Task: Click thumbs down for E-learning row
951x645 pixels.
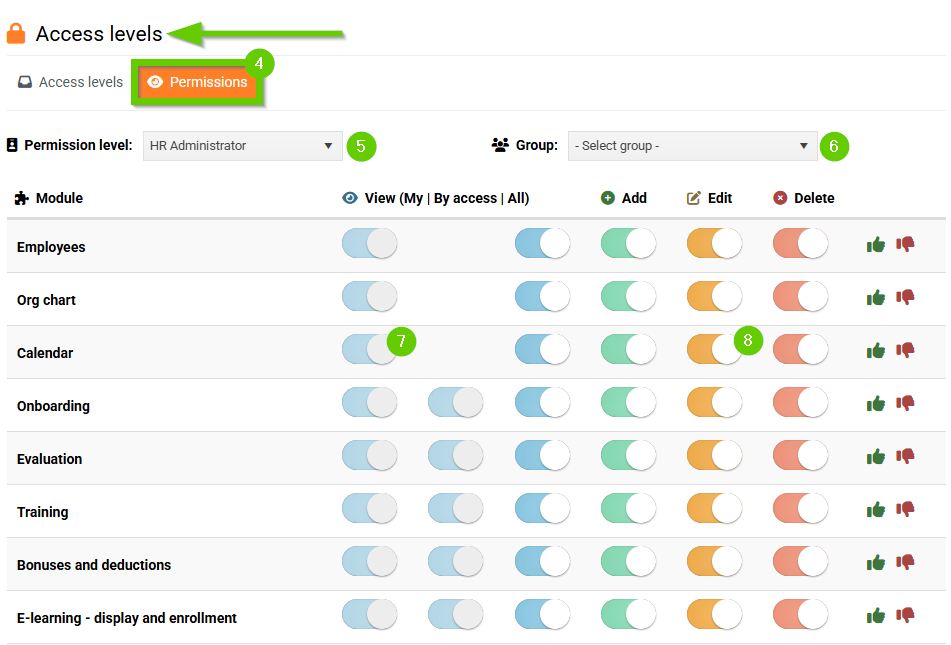Action: [905, 615]
